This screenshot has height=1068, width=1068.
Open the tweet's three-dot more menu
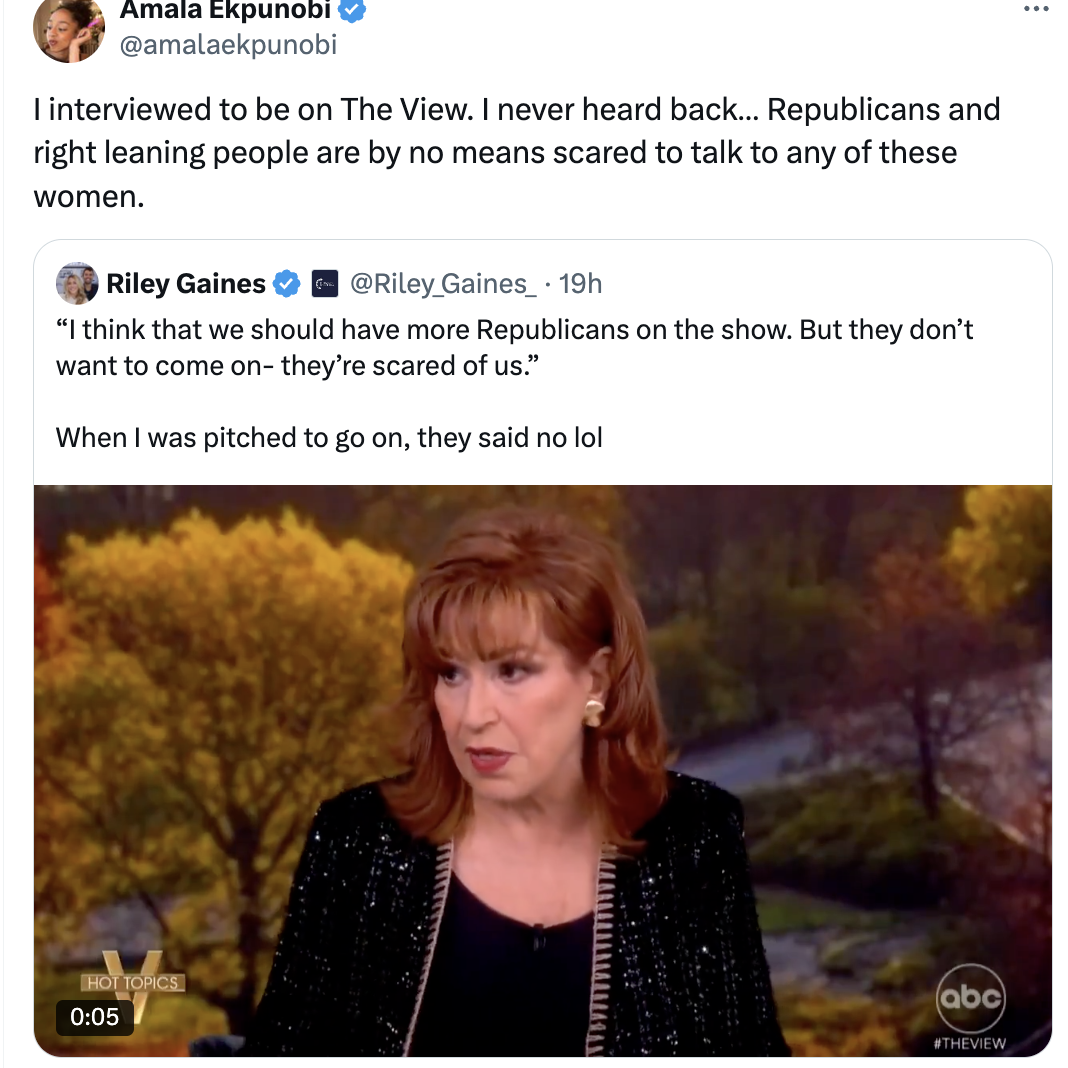click(x=1036, y=9)
